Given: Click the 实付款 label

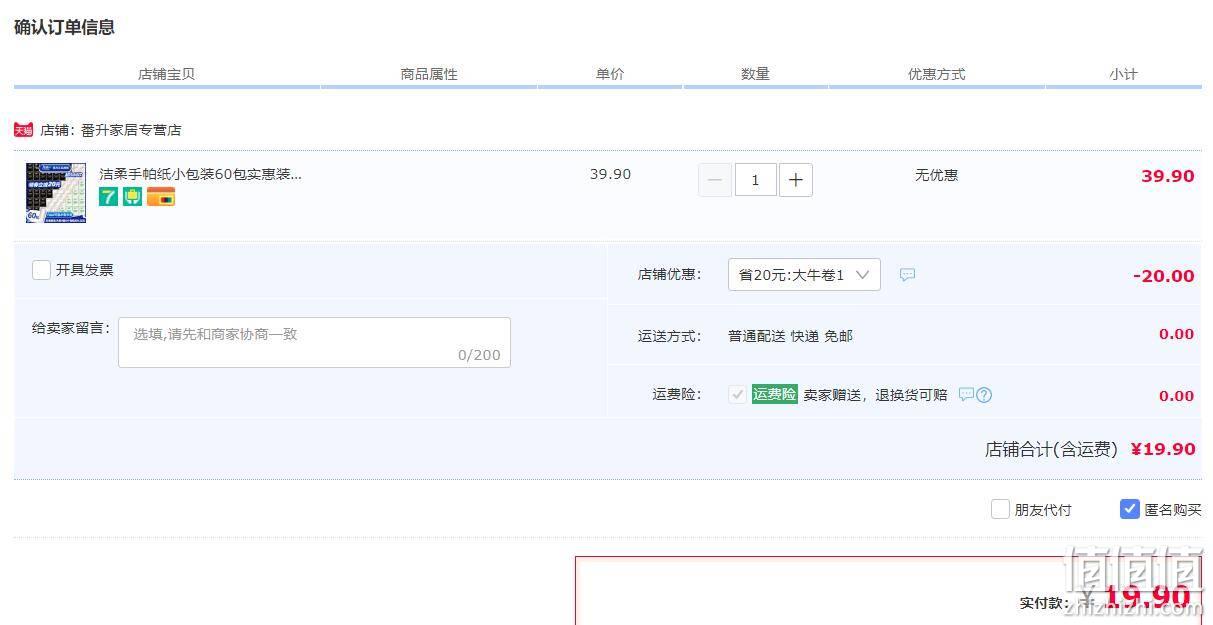Looking at the screenshot, I should tap(1043, 603).
